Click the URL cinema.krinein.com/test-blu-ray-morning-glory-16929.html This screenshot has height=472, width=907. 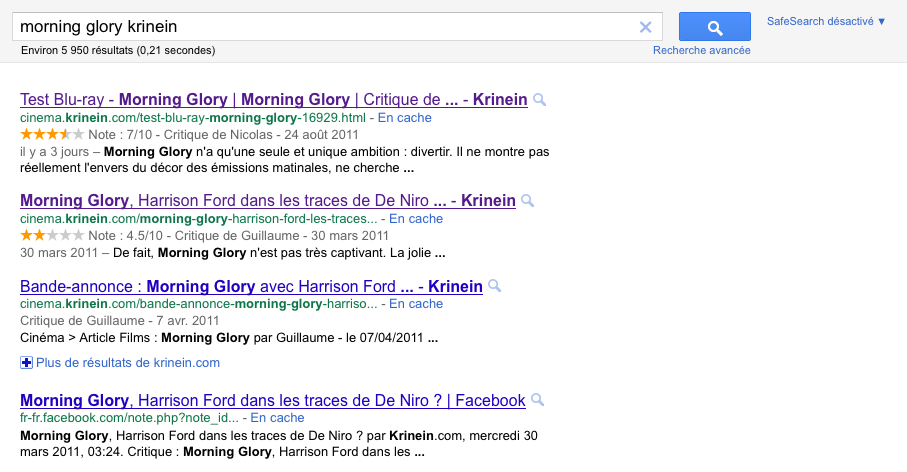point(193,117)
